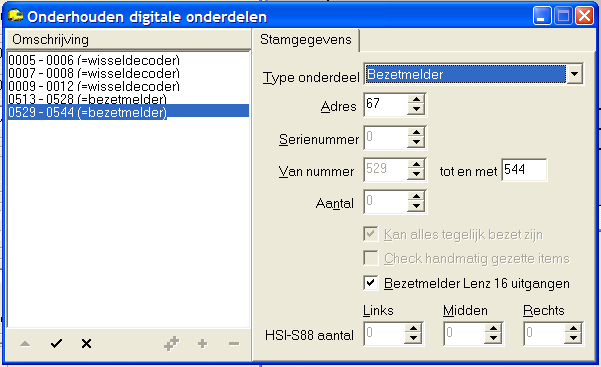Click the up triangle navigation icon
The height and width of the screenshot is (367, 601).
[x=25, y=343]
